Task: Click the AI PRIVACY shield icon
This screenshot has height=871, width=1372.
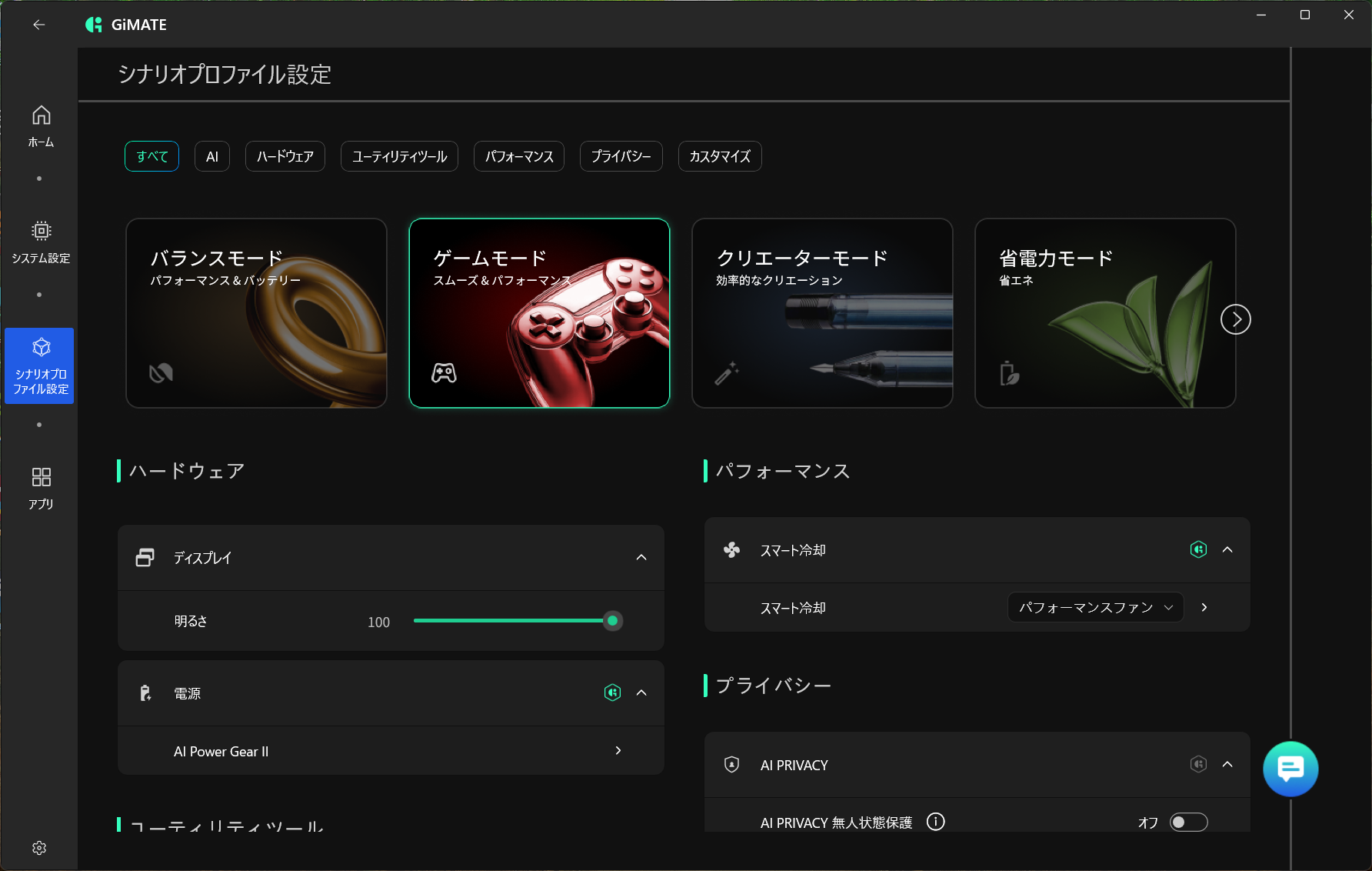Action: point(732,764)
